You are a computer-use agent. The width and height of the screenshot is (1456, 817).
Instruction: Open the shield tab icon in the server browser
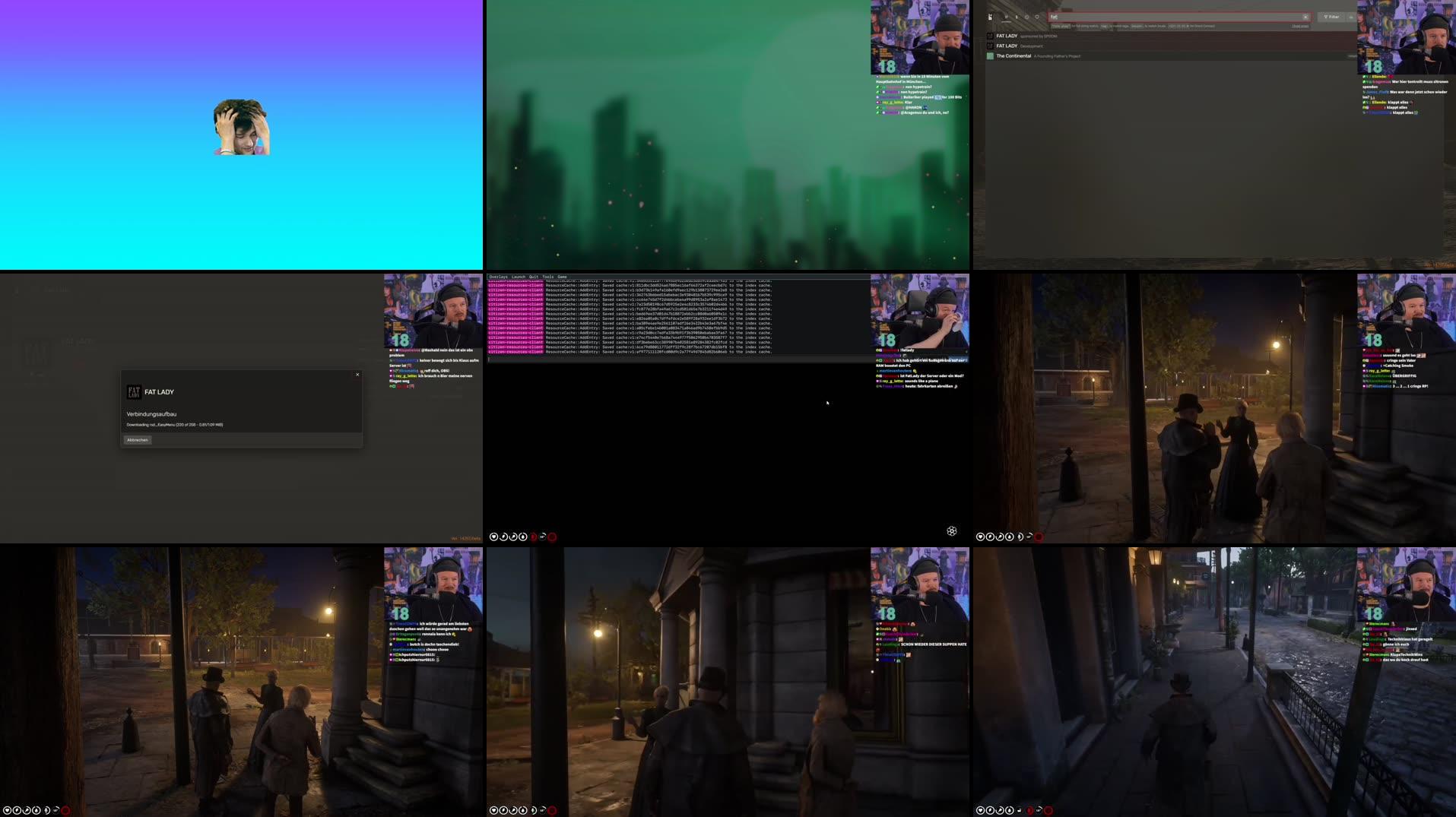pos(1037,17)
